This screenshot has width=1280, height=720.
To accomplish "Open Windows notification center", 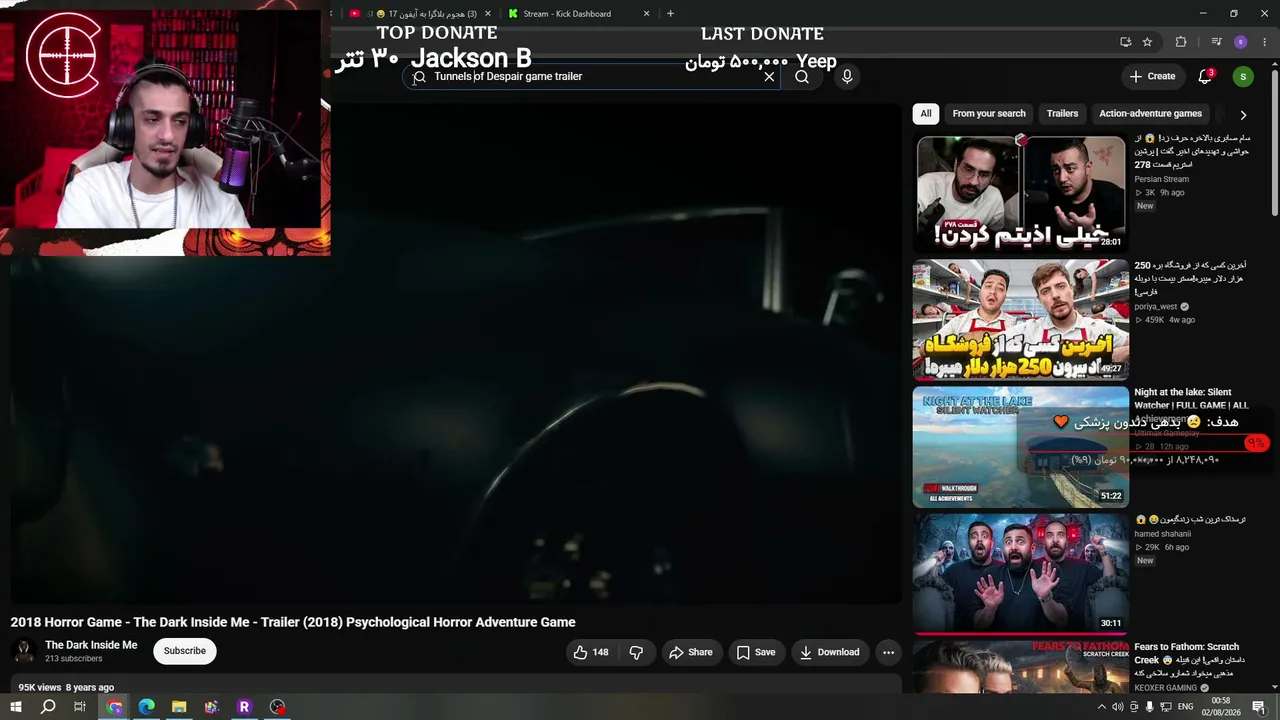I will (1262, 707).
